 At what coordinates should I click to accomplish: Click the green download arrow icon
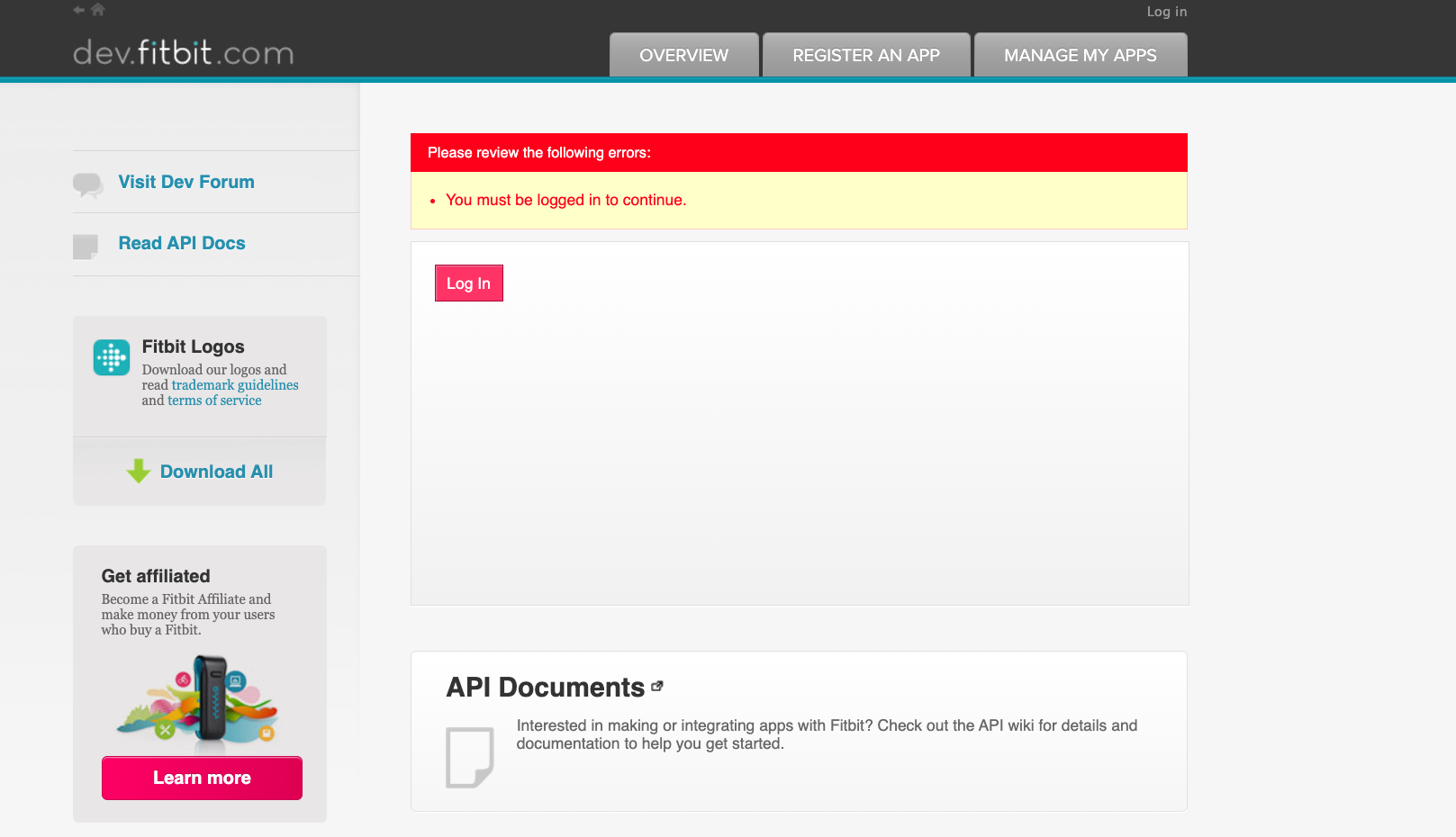139,471
